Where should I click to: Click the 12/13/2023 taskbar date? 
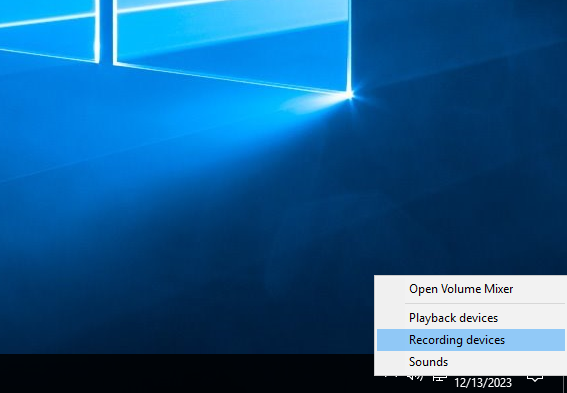(483, 383)
